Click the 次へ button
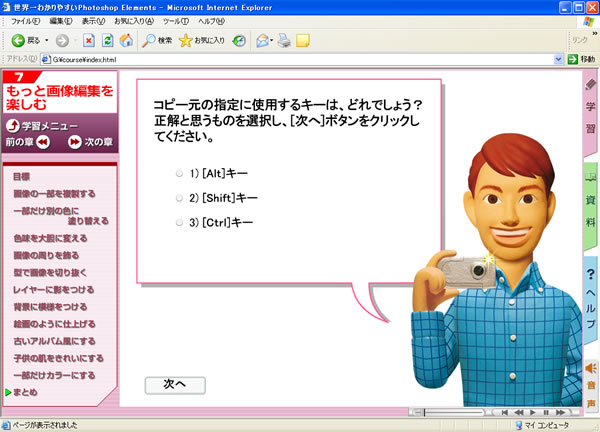 point(175,384)
